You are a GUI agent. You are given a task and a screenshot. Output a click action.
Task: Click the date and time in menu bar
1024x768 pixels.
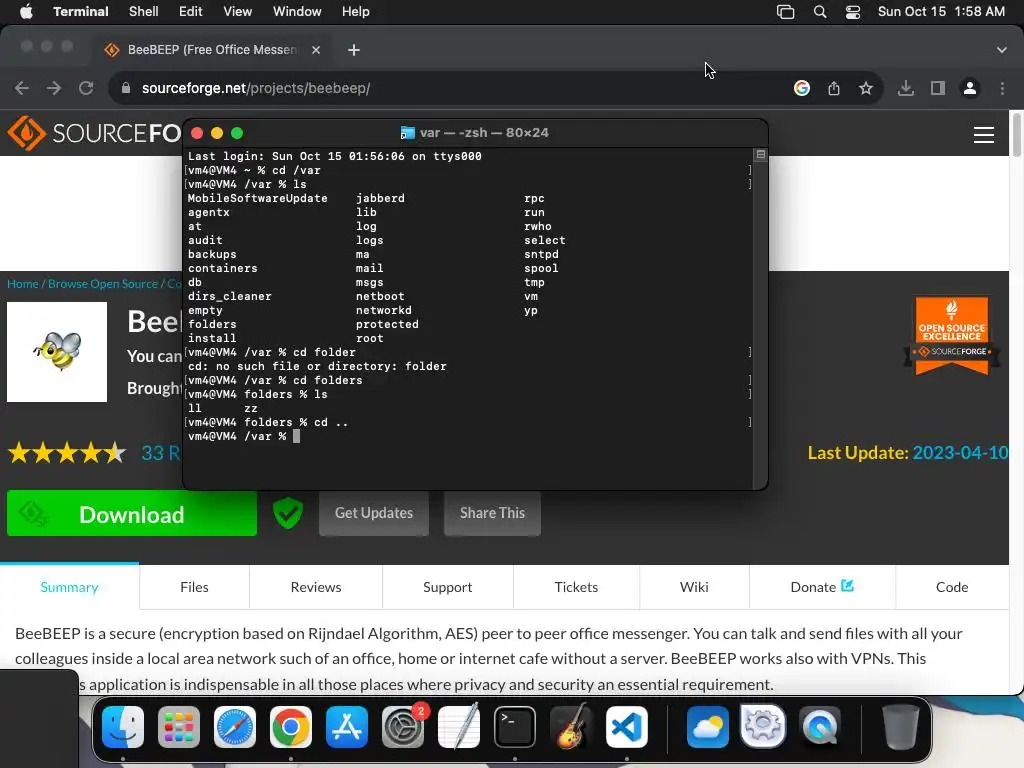coord(941,12)
